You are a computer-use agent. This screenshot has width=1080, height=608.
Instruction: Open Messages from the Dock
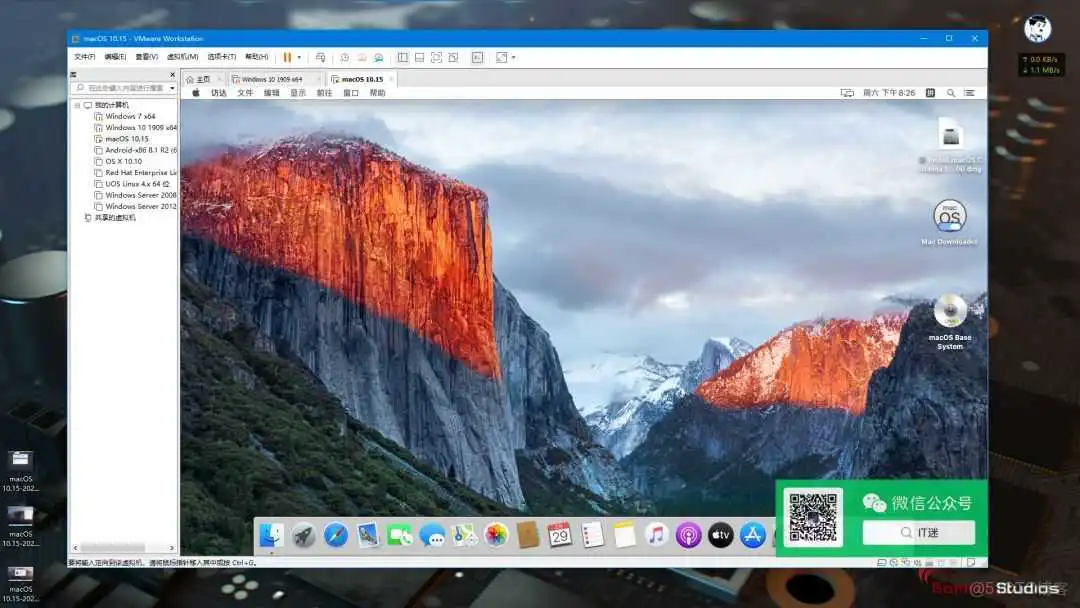tap(432, 535)
